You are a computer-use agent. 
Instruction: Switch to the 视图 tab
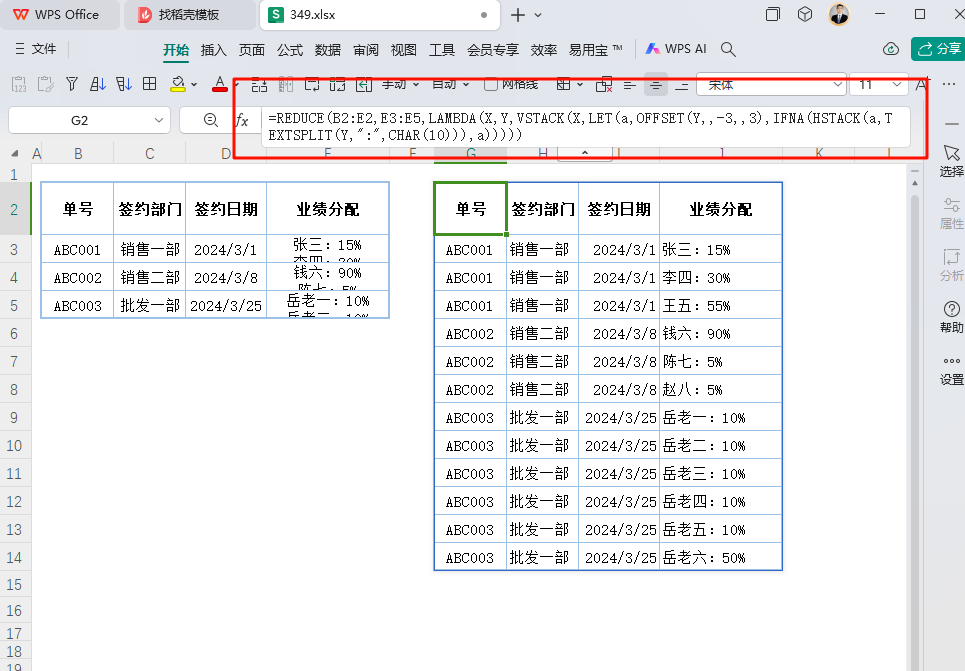coord(404,50)
